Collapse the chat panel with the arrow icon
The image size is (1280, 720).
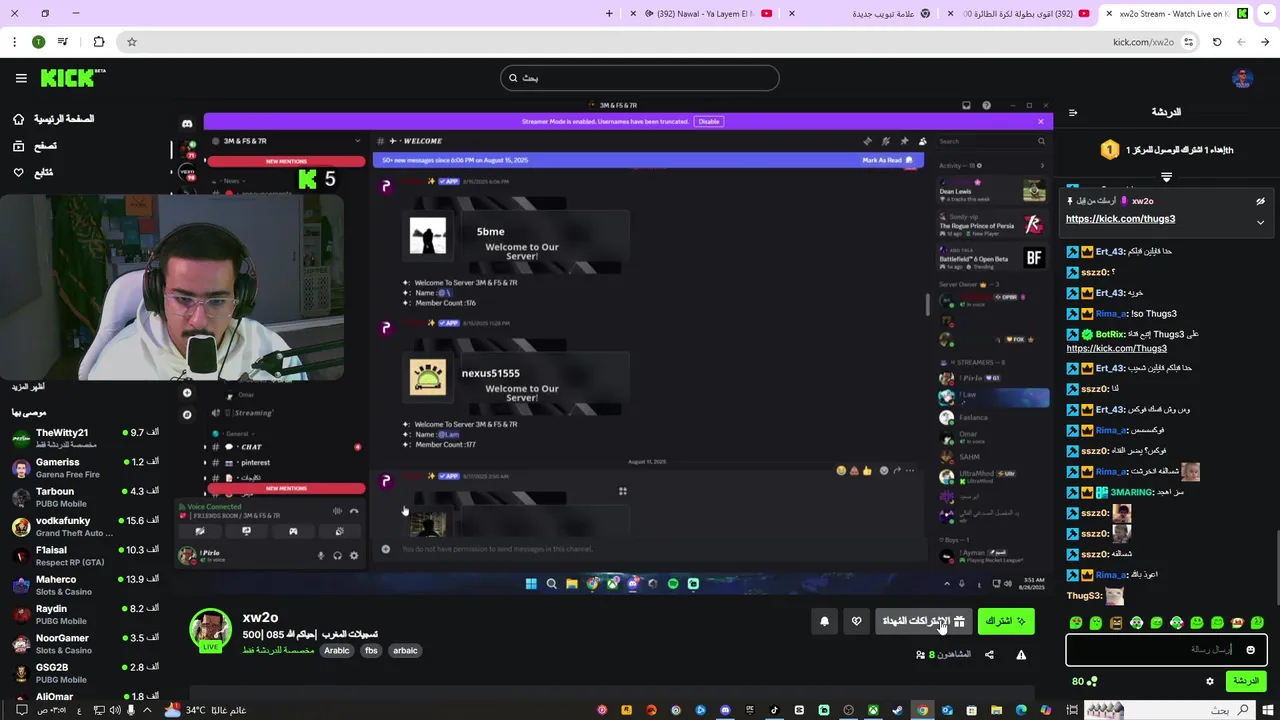click(1073, 113)
